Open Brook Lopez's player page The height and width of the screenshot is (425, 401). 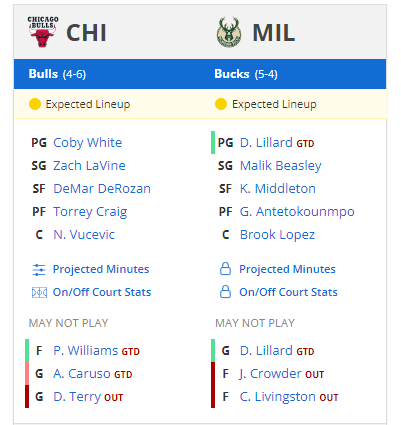(277, 235)
